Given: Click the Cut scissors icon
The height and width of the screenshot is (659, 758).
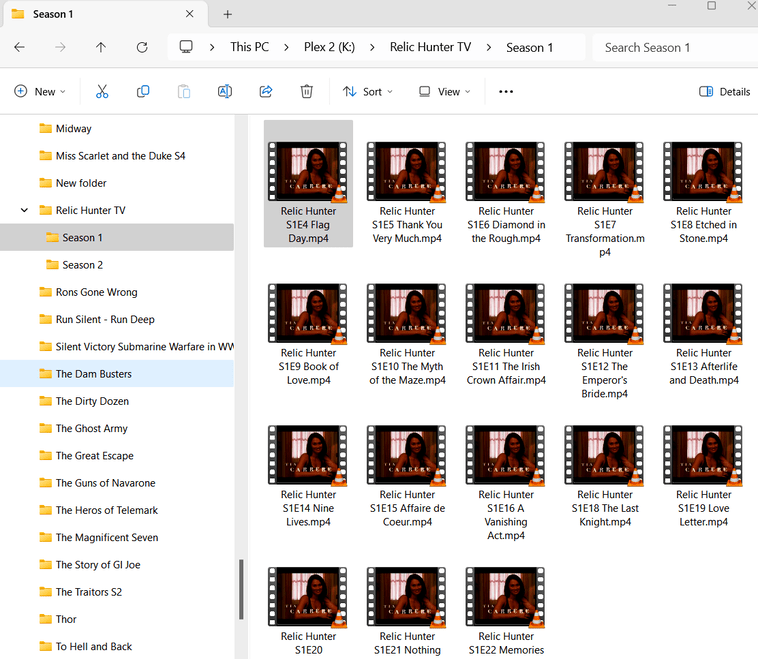Looking at the screenshot, I should (102, 91).
